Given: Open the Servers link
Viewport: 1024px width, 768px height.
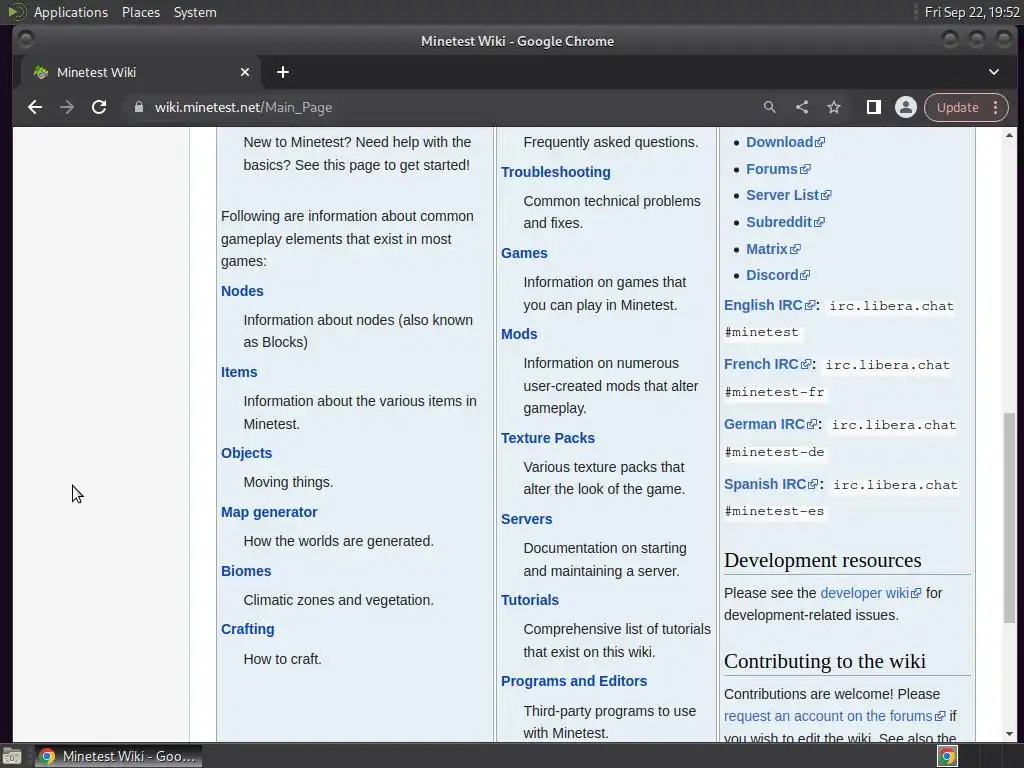Looking at the screenshot, I should point(526,519).
